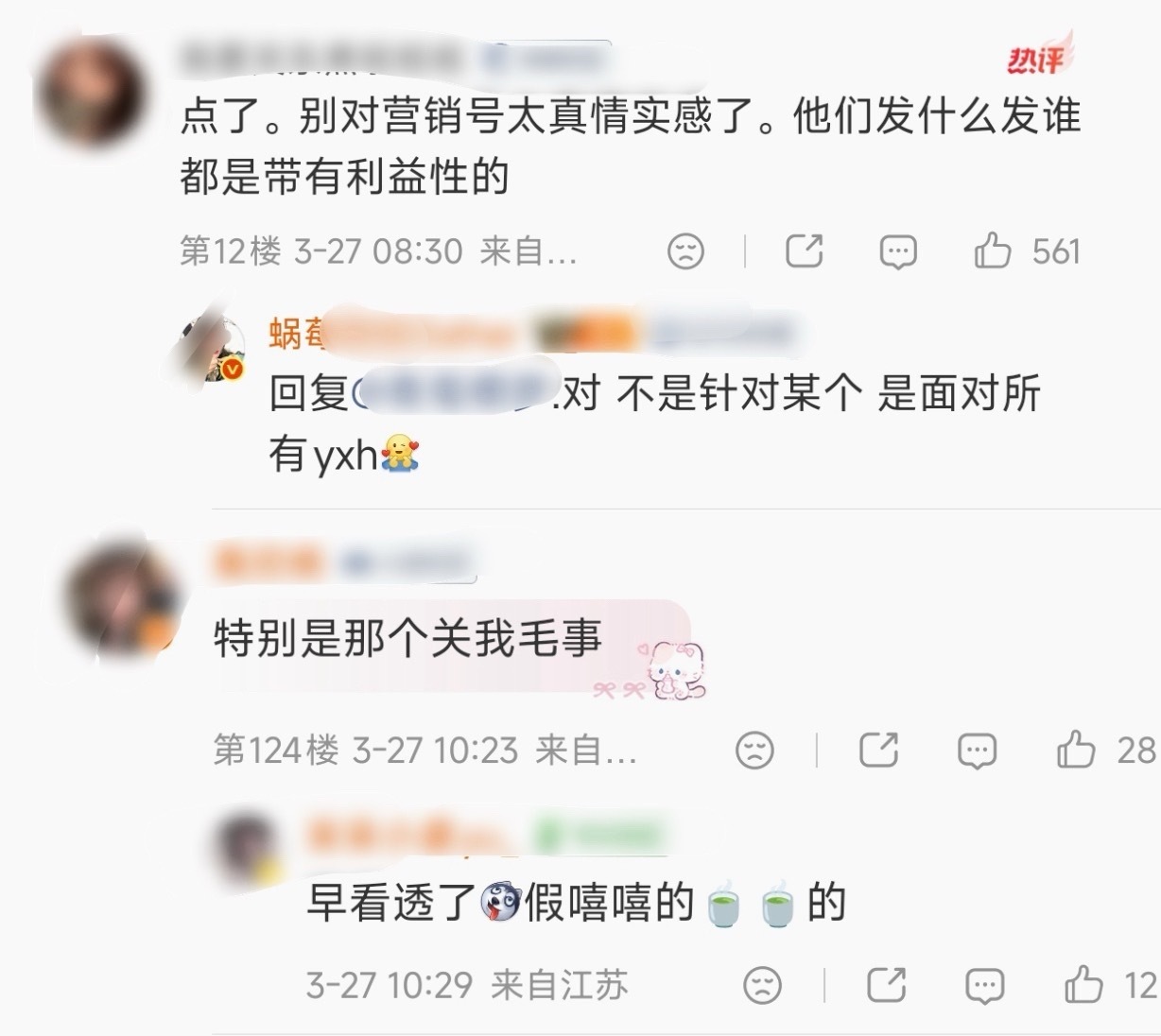This screenshot has height=1036, width=1161.
Task: Open the pink bubble comment 特别是那个关我毛事
Action: click(x=452, y=643)
